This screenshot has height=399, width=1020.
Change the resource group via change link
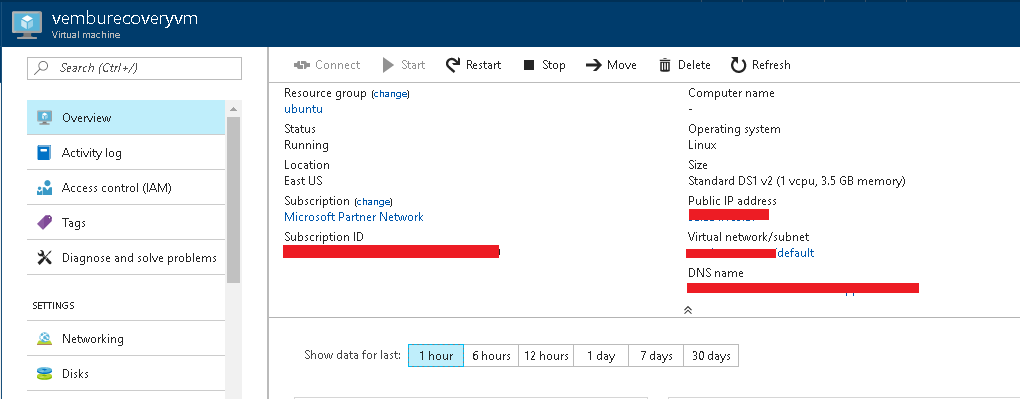coord(390,94)
